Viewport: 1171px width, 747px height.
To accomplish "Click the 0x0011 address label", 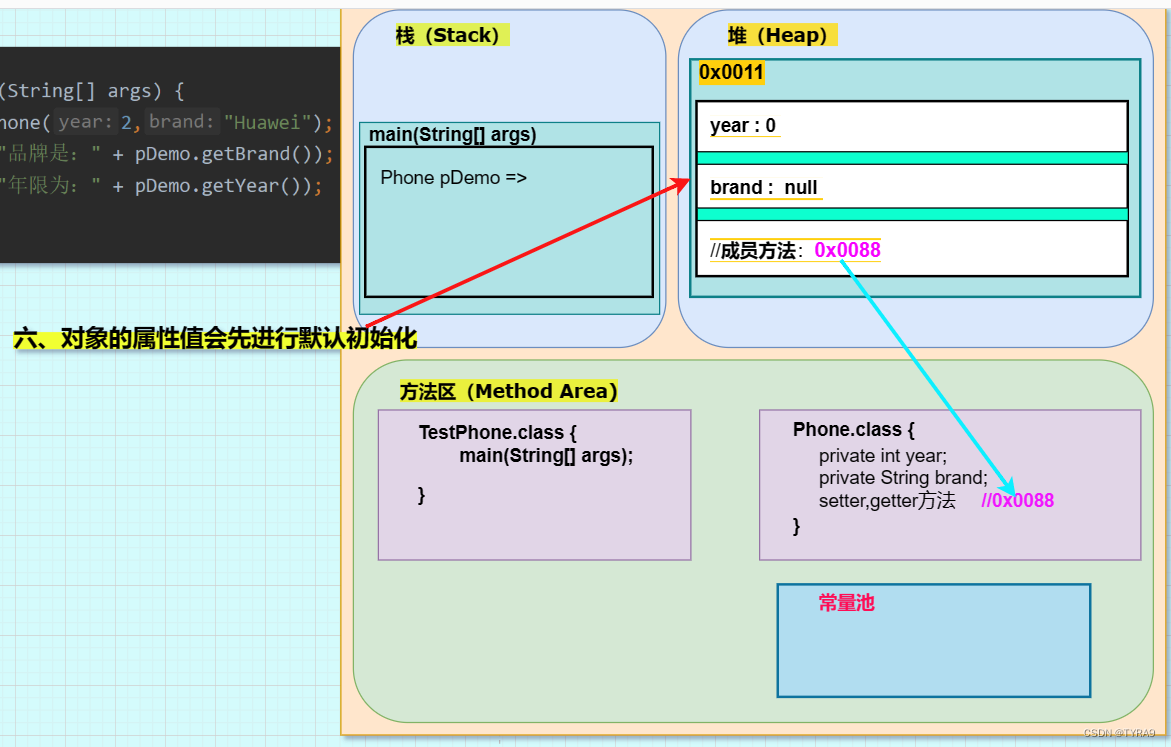I will [731, 72].
